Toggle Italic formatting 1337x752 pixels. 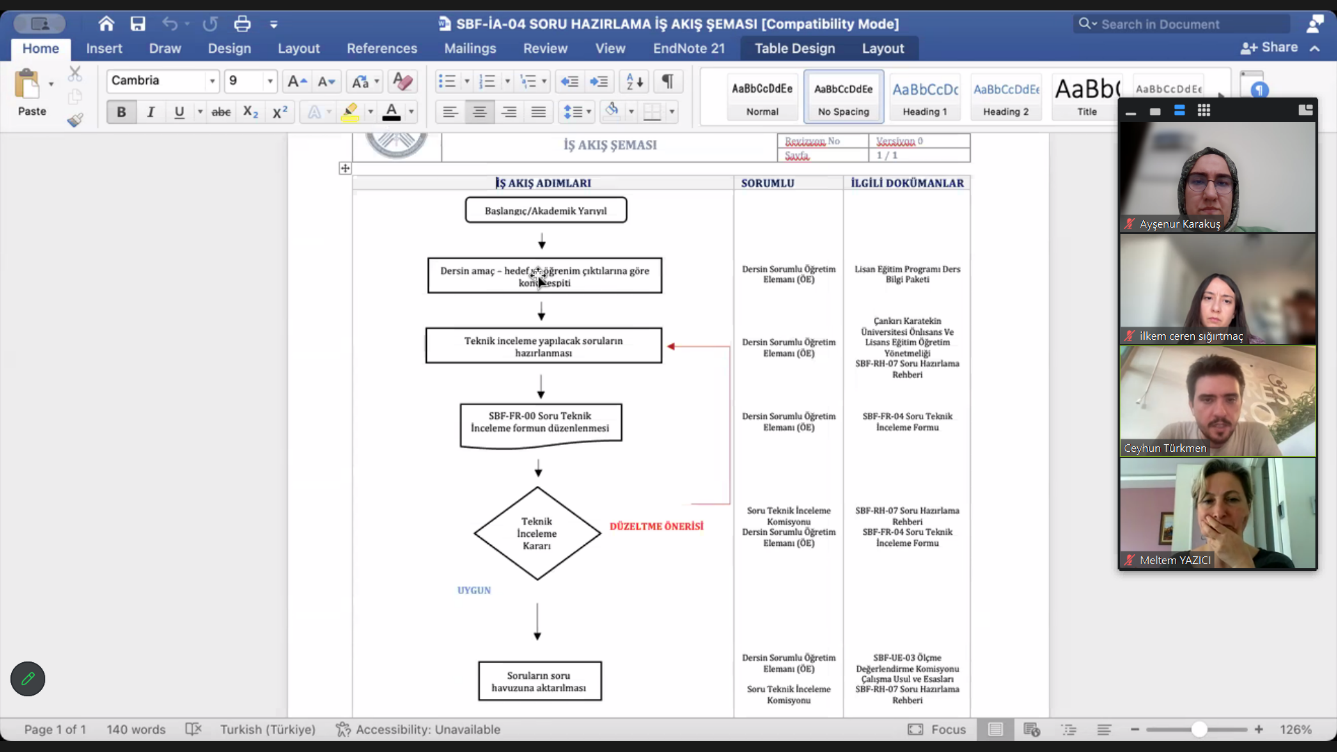coord(150,112)
